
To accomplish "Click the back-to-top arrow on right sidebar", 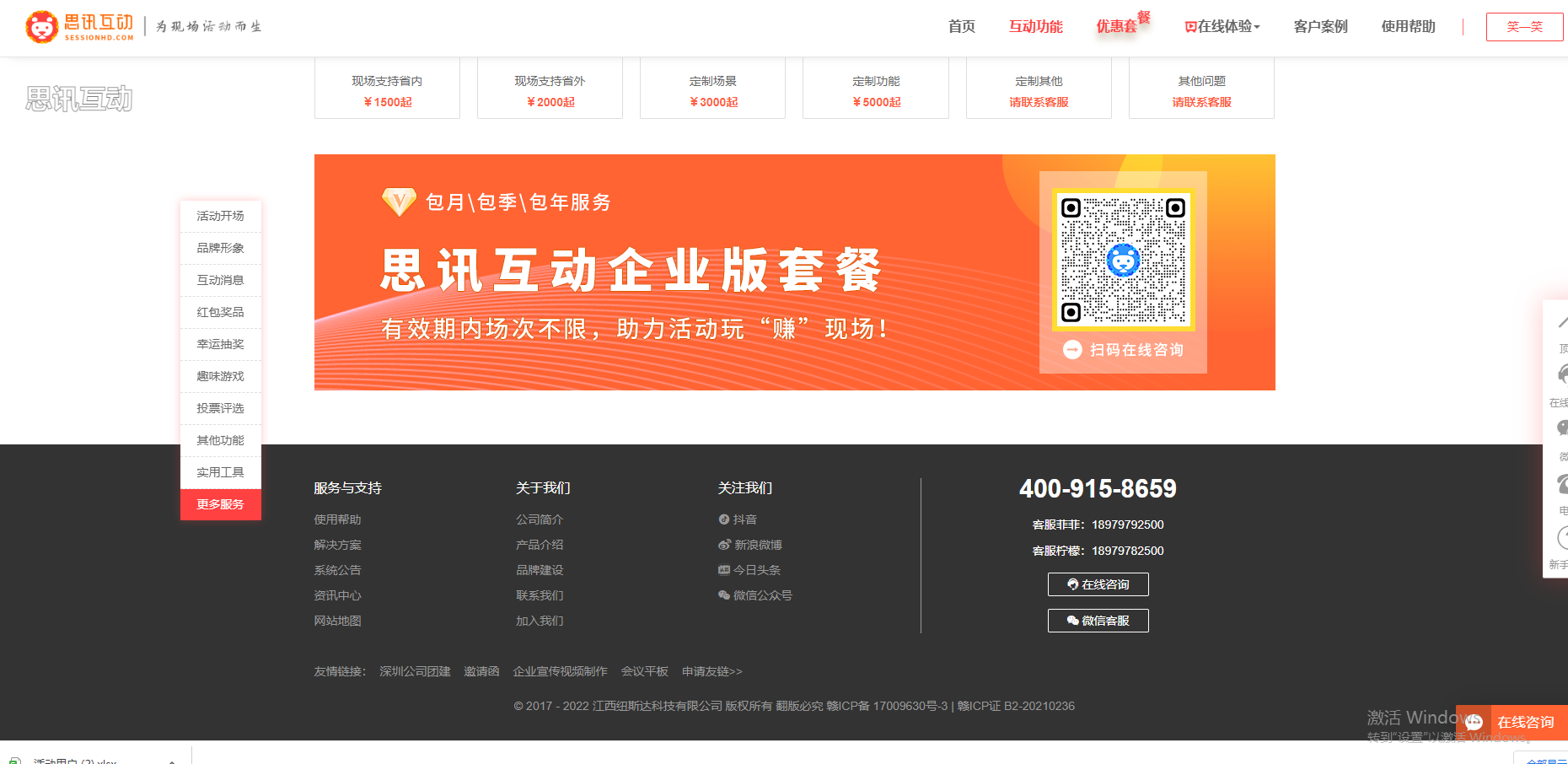I will [x=1562, y=324].
